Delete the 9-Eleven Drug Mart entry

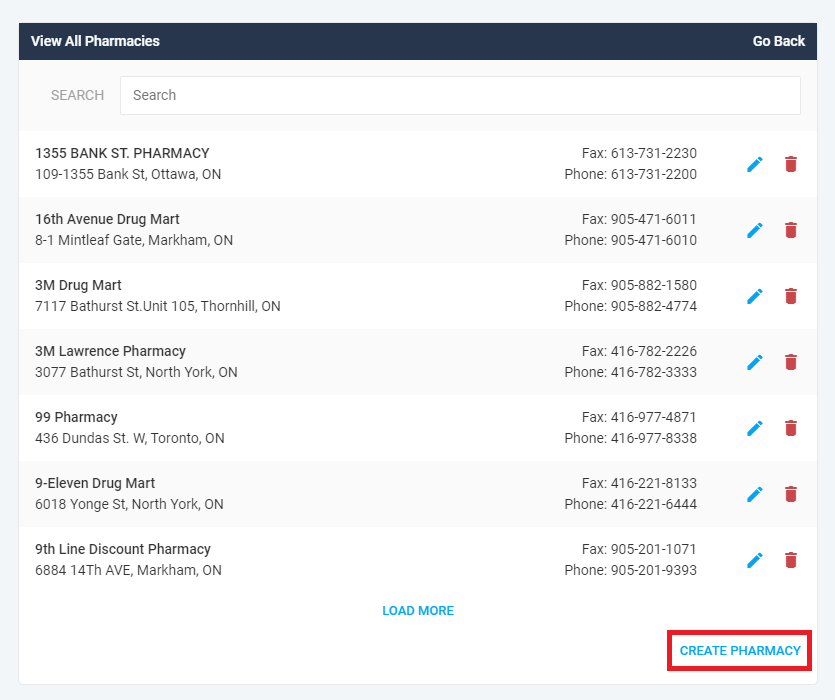(x=791, y=494)
